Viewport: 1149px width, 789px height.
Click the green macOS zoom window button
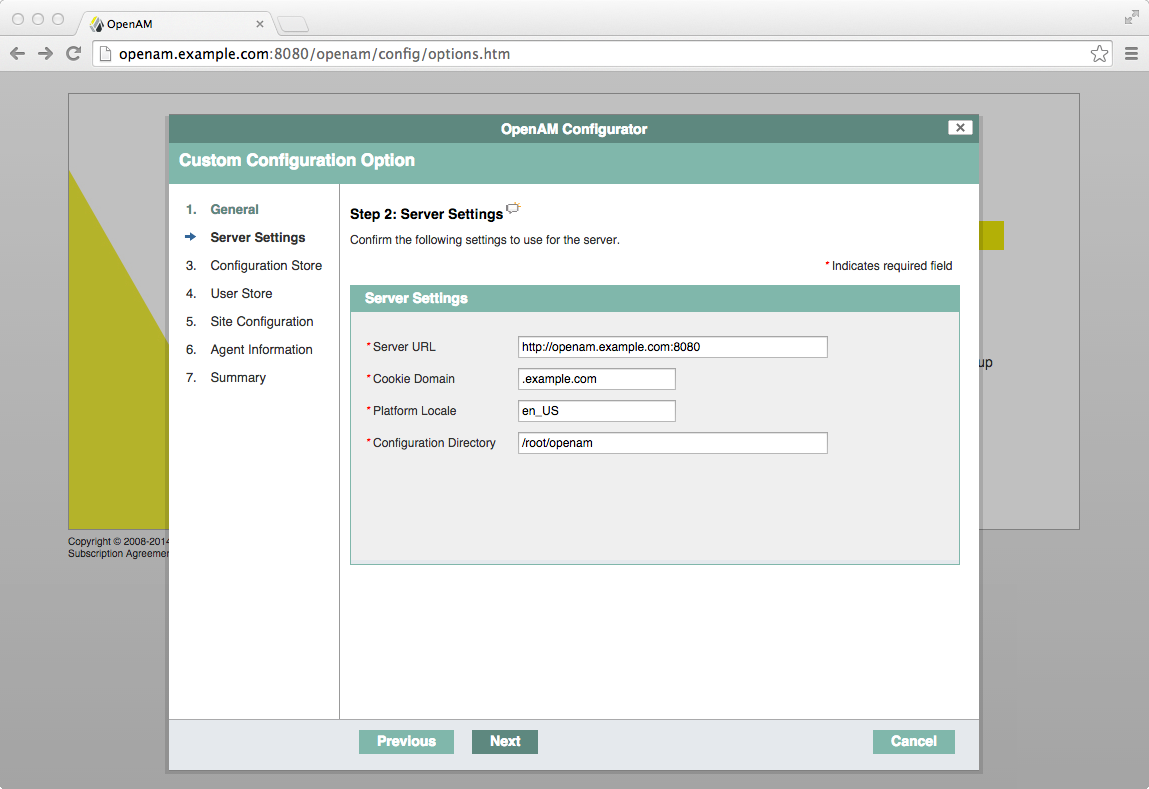click(x=58, y=19)
